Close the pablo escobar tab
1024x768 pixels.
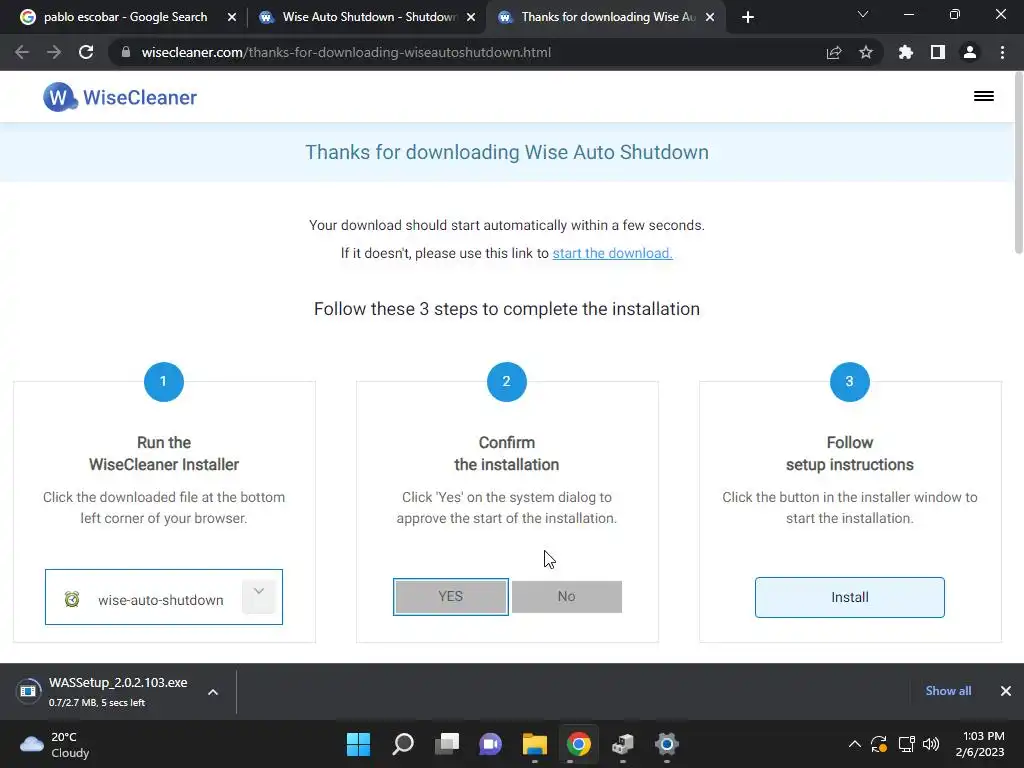coord(232,17)
